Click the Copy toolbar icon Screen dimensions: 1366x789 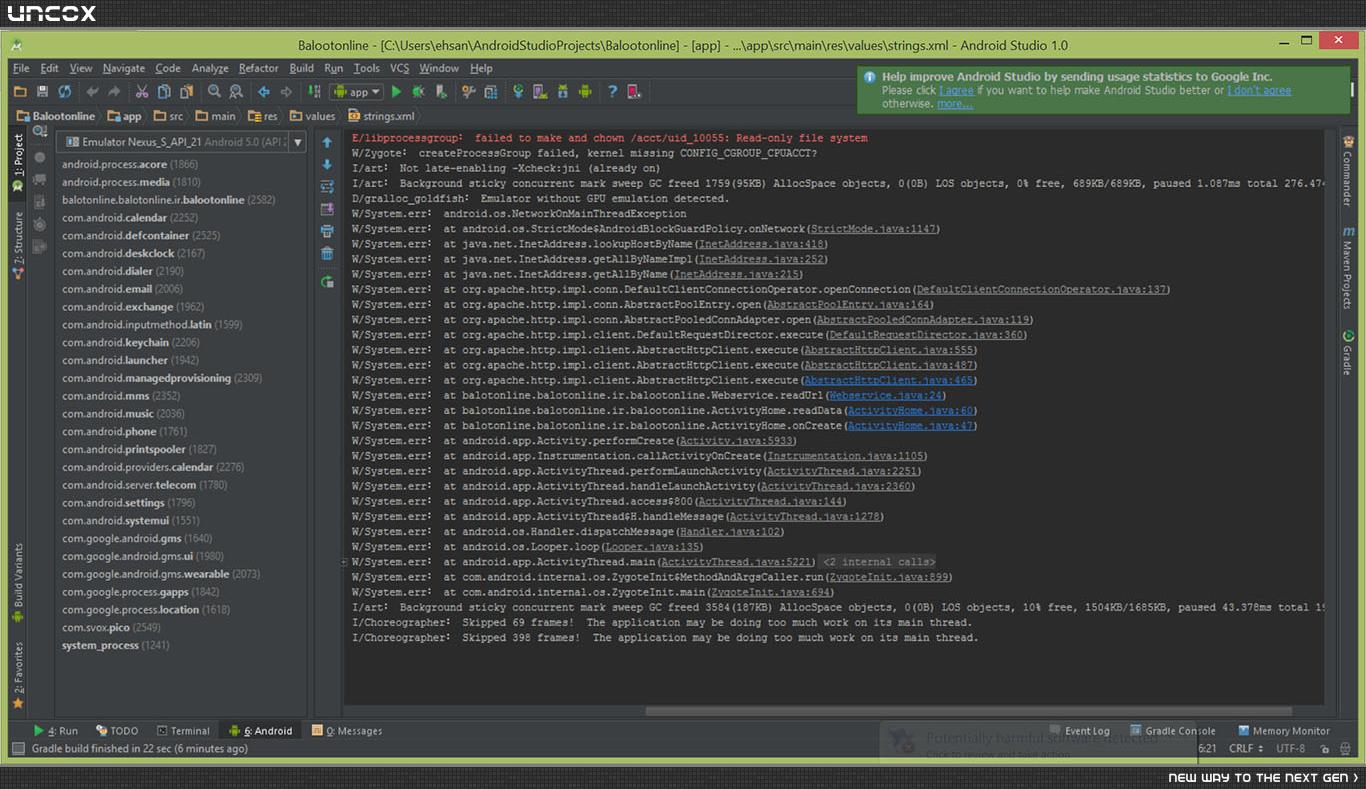point(164,92)
